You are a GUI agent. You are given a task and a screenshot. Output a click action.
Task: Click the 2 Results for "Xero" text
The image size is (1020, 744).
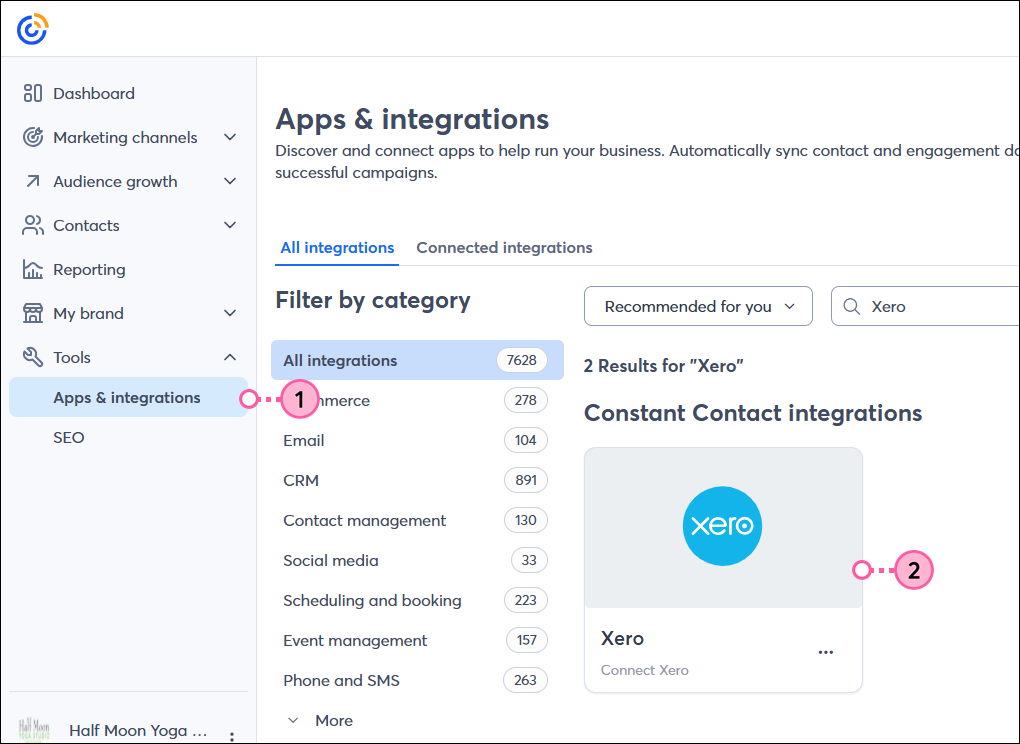(664, 366)
